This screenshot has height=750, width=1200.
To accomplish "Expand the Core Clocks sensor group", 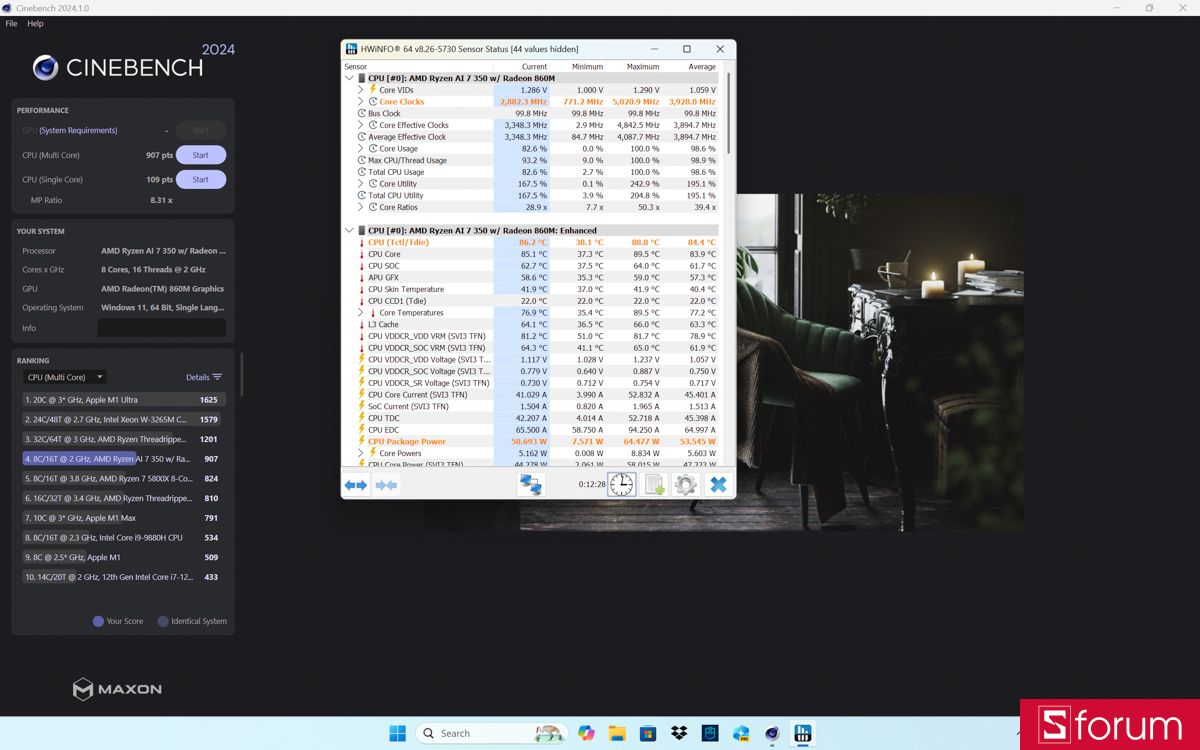I will pos(360,101).
